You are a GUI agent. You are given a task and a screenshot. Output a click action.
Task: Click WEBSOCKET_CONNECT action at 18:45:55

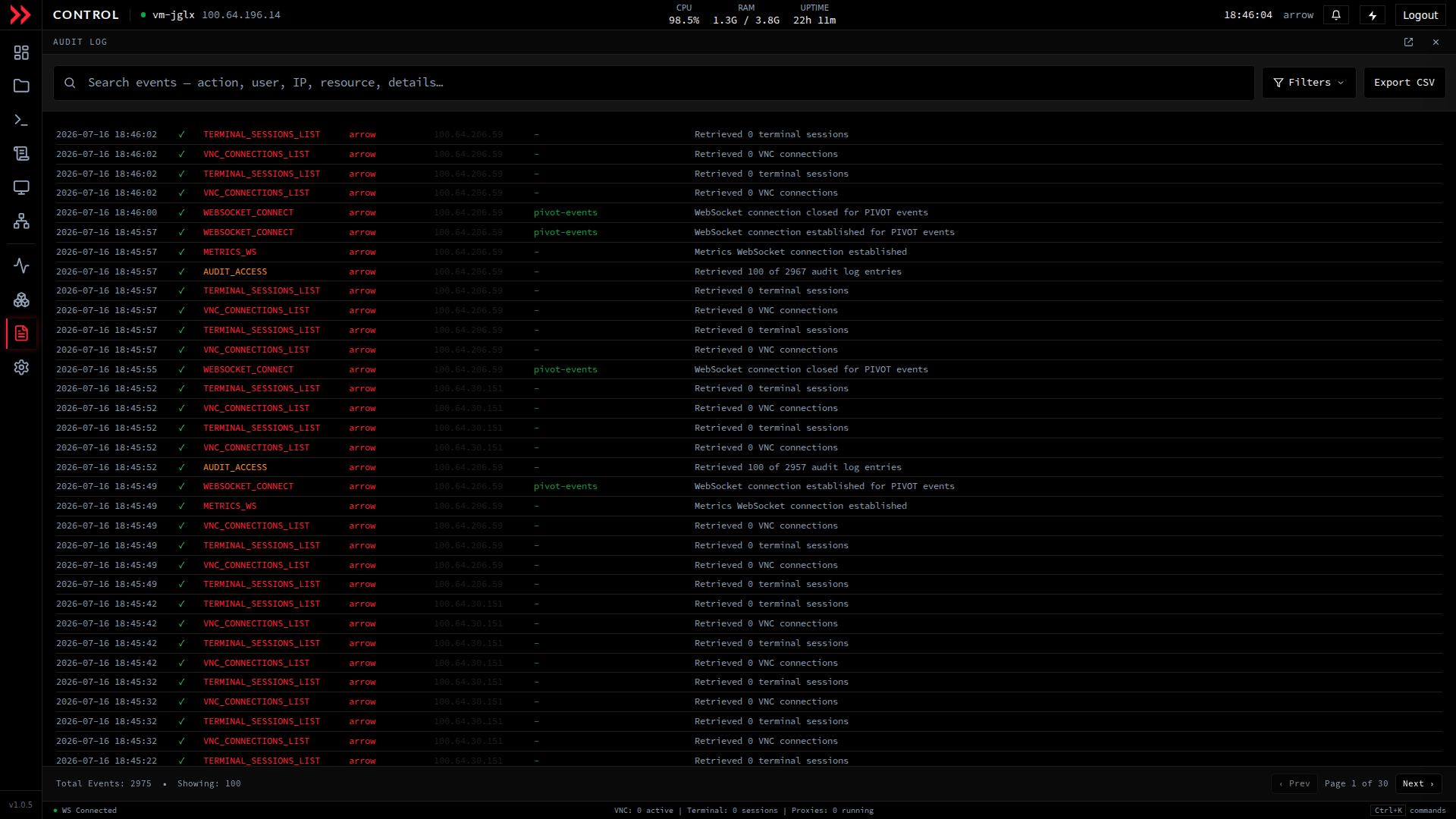pyautogui.click(x=248, y=369)
